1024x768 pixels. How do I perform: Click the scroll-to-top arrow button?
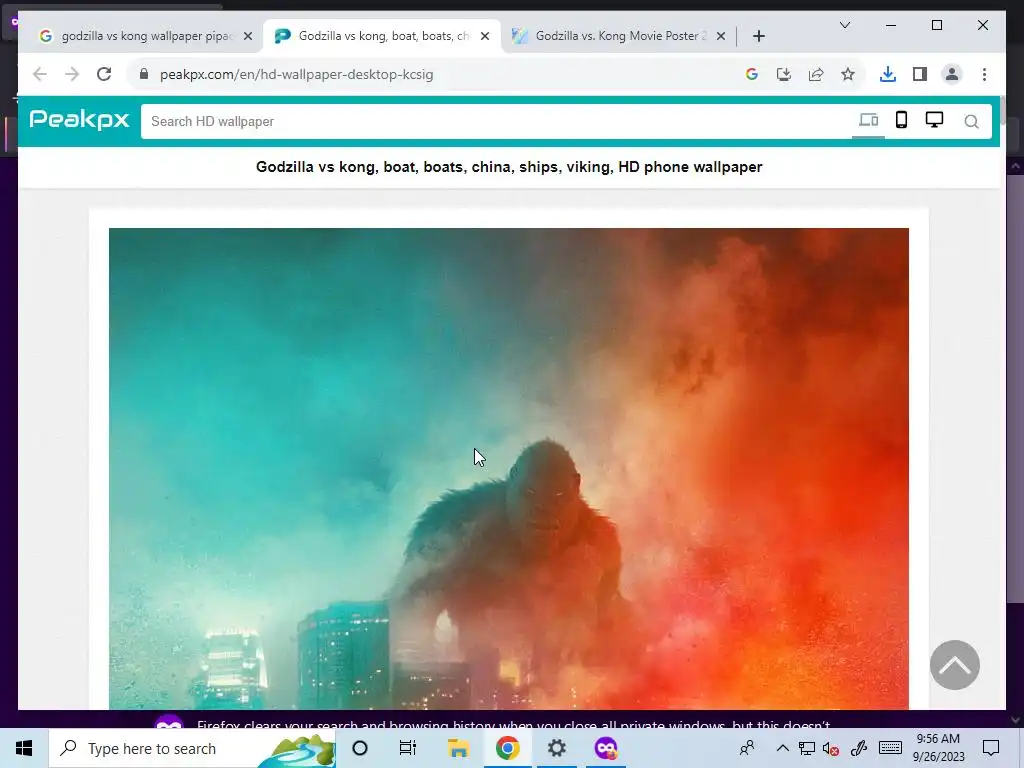(x=954, y=665)
